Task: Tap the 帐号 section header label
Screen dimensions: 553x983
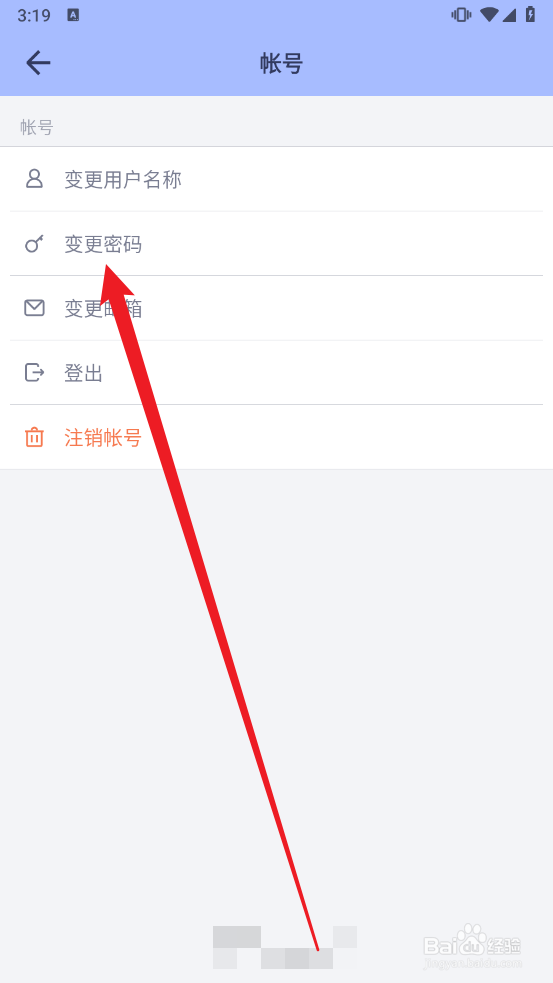Action: pos(36,128)
